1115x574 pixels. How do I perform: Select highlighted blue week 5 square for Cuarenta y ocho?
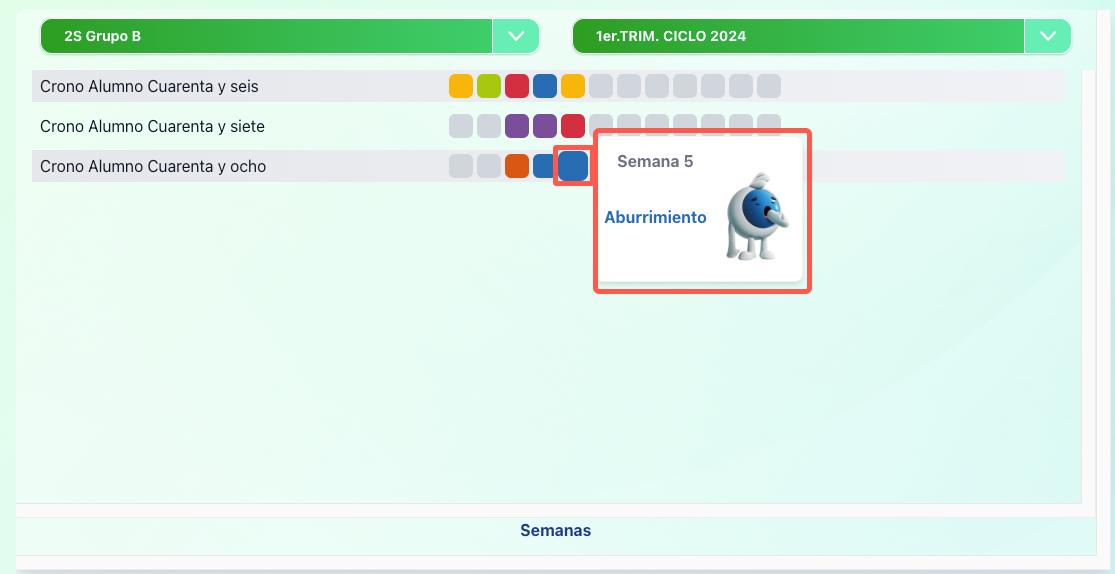tap(572, 166)
